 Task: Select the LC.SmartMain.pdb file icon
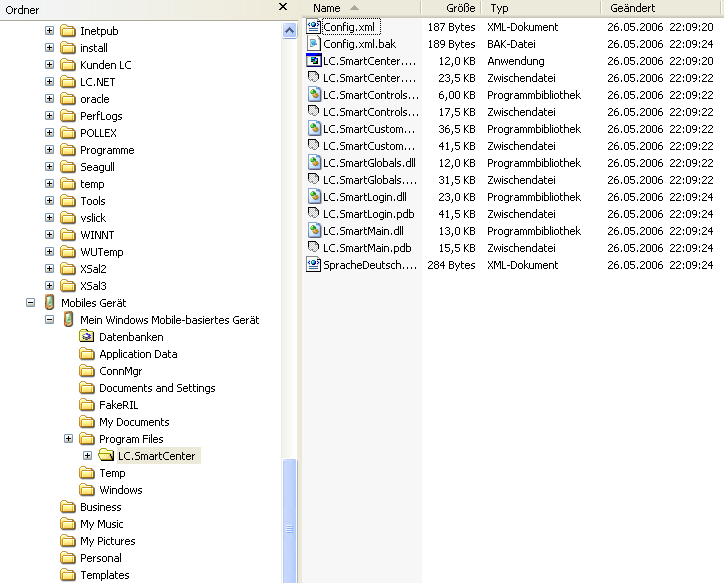(x=314, y=248)
